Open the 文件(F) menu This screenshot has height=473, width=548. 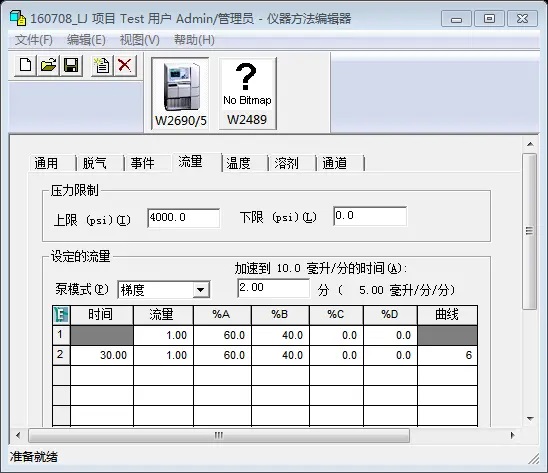point(34,40)
